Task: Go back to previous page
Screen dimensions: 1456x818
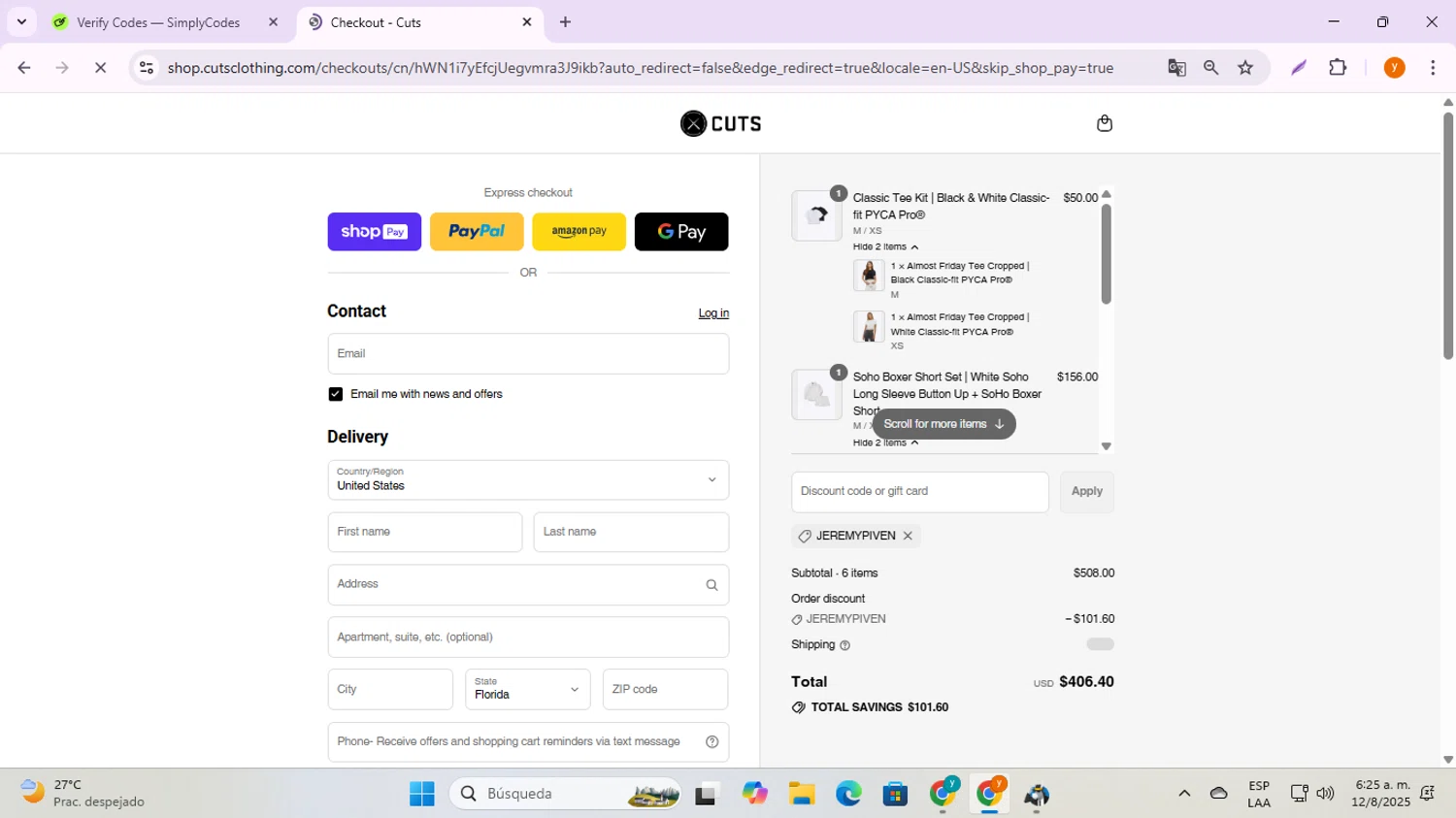Action: point(24,68)
